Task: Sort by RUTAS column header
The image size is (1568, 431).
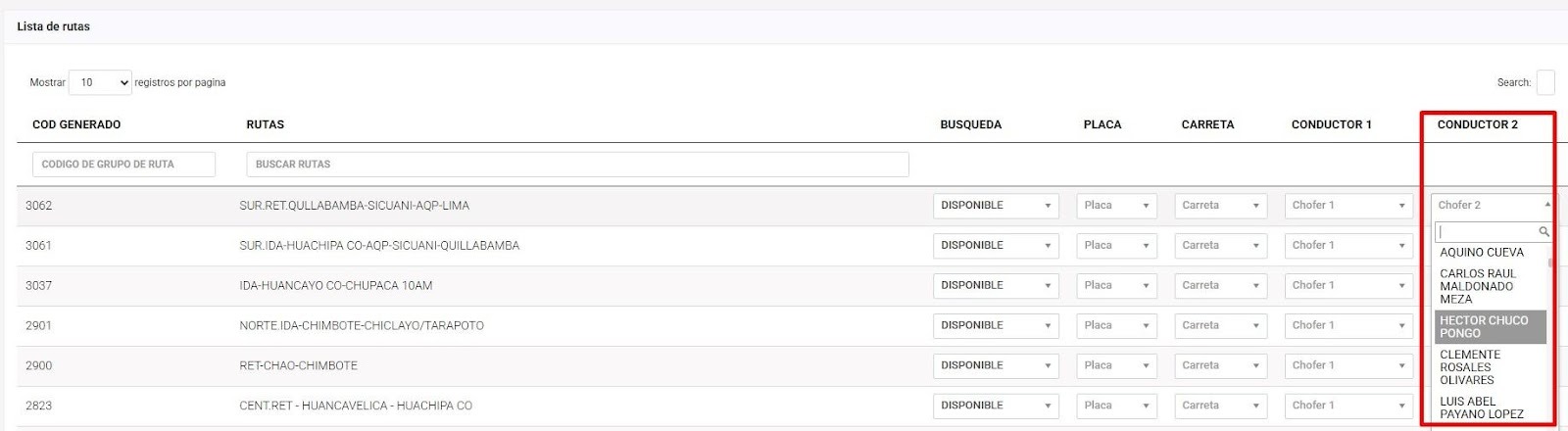Action: [x=266, y=124]
